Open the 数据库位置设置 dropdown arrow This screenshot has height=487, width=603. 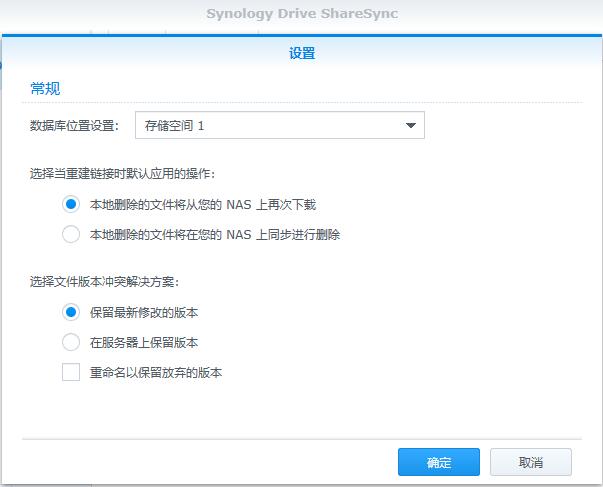(x=410, y=125)
